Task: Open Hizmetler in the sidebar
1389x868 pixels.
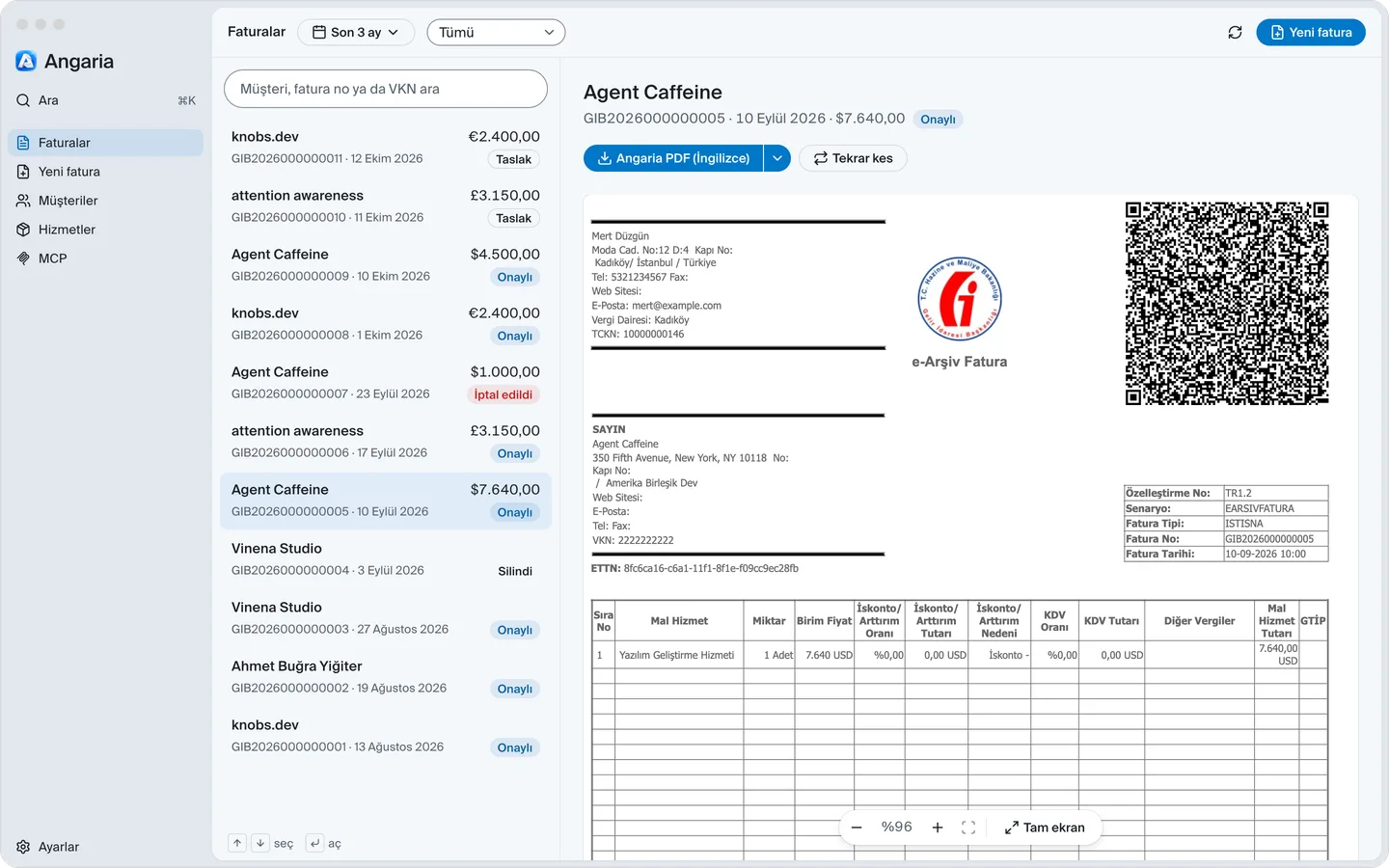Action: point(106,230)
